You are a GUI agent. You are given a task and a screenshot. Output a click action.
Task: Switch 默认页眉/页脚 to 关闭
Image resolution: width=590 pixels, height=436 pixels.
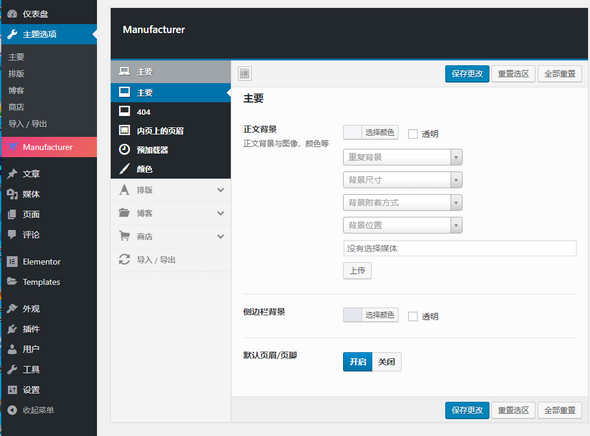(x=387, y=362)
